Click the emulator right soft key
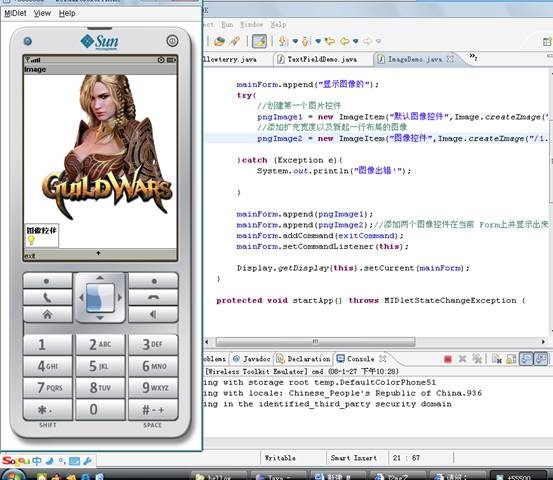This screenshot has width=553, height=480. [153, 281]
